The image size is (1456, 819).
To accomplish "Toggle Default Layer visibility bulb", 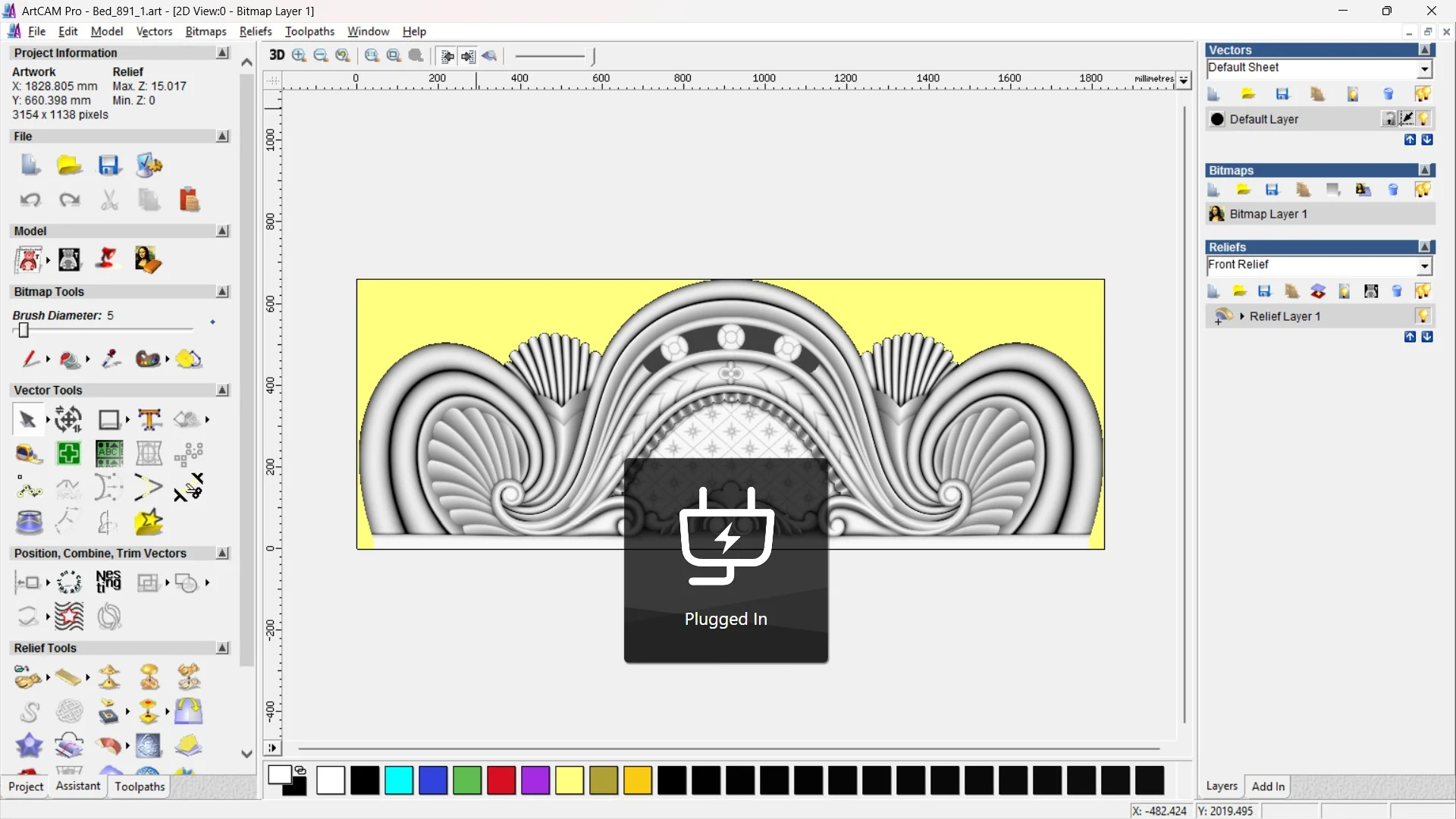I will [x=1423, y=119].
